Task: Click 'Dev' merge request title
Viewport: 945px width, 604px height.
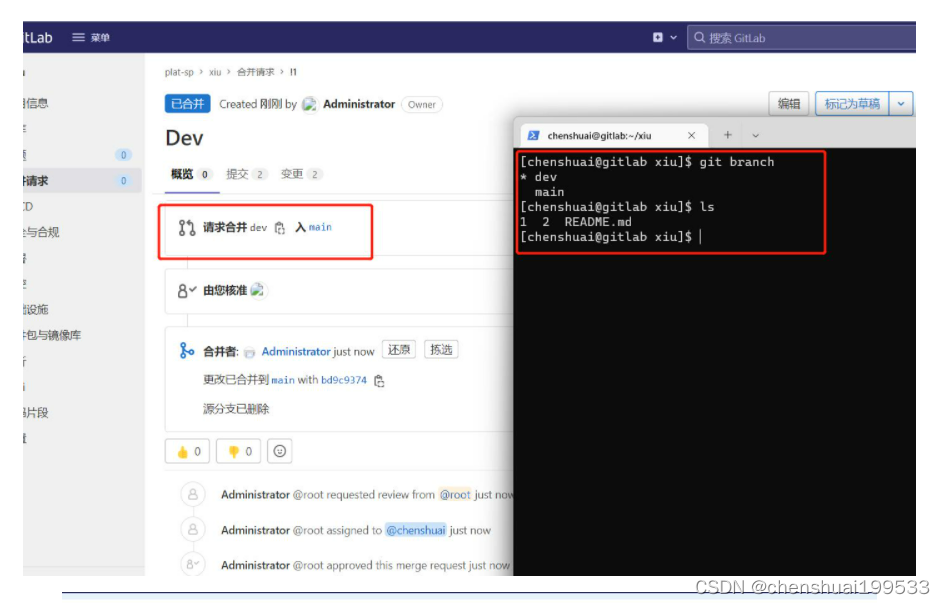Action: click(x=184, y=138)
